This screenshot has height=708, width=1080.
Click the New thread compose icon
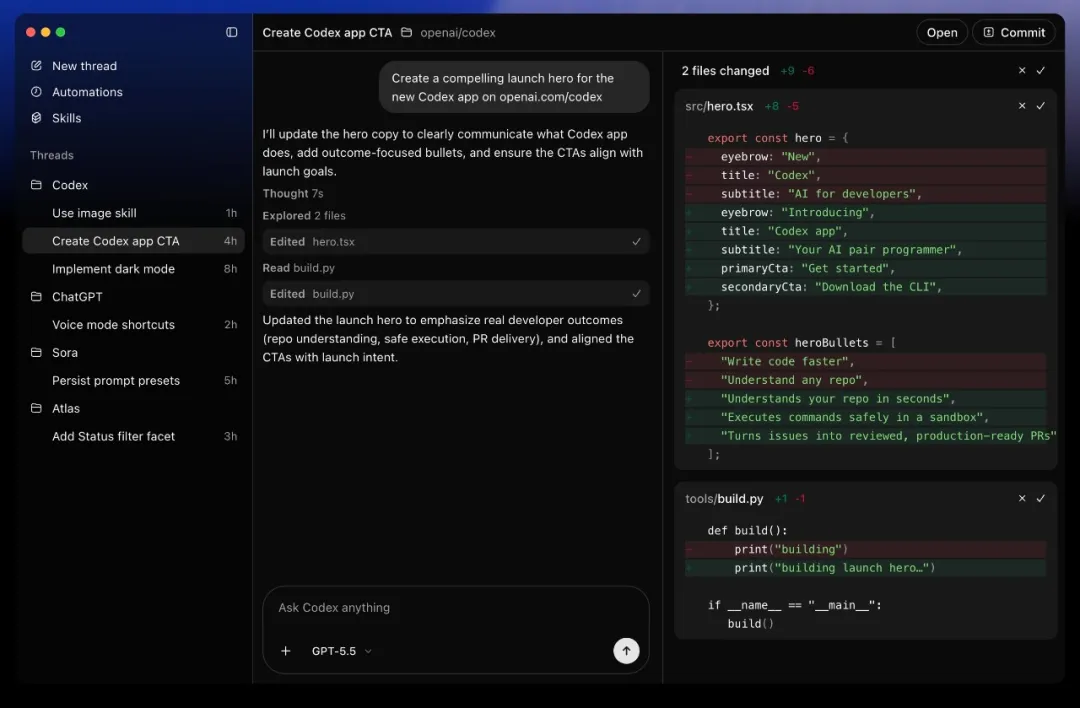[x=37, y=65]
